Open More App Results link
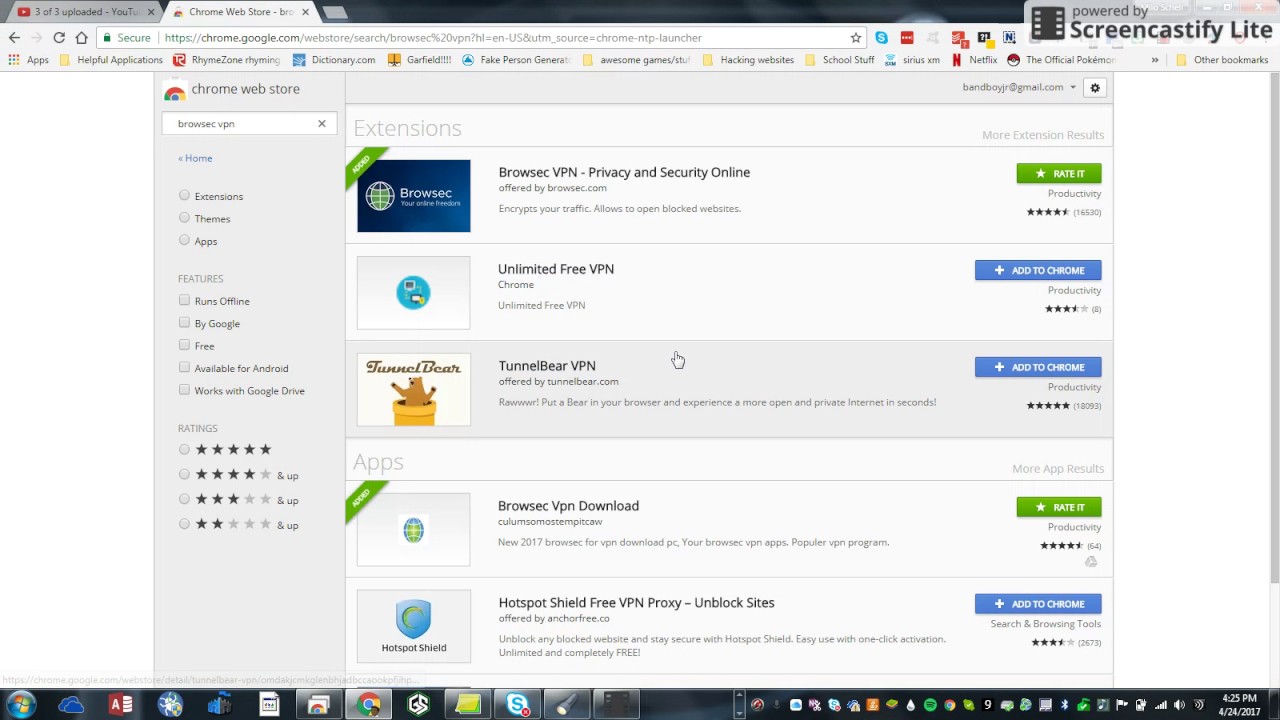The width and height of the screenshot is (1280, 720). pos(1058,469)
